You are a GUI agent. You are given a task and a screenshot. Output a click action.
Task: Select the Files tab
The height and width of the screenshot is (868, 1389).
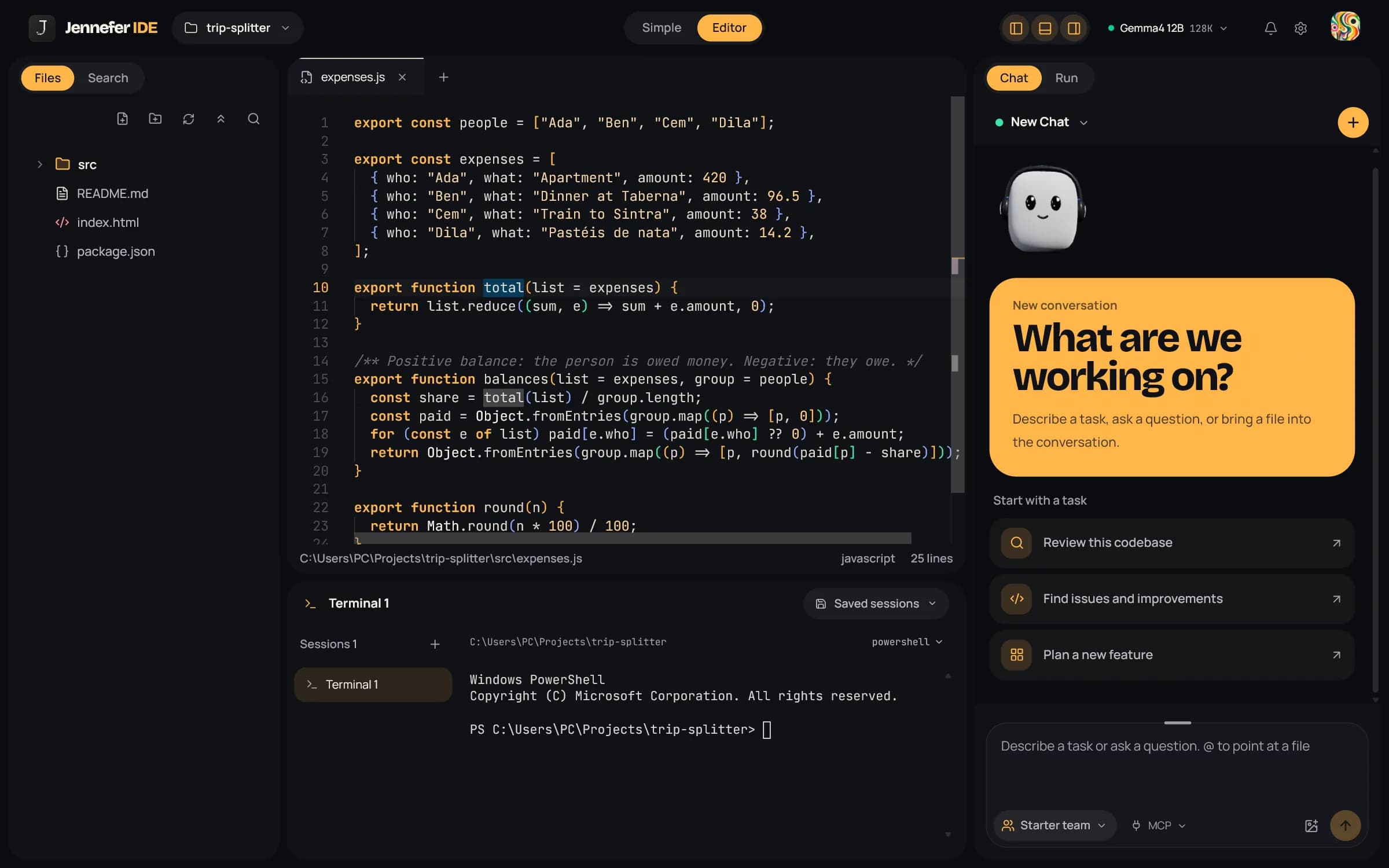47,78
